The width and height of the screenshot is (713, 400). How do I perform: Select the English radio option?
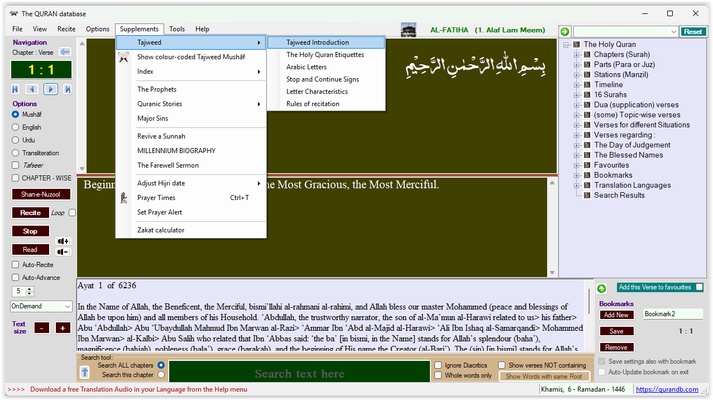pyautogui.click(x=15, y=127)
